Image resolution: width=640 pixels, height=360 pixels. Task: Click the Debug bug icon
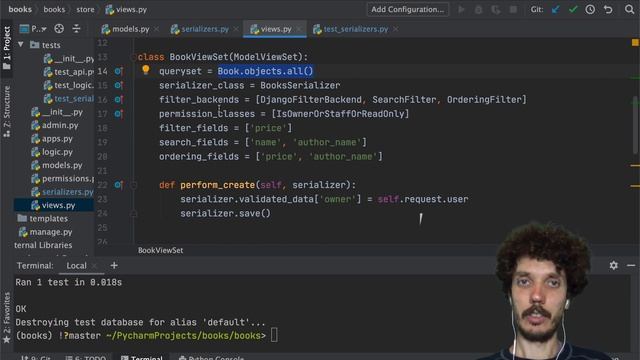[x=478, y=9]
